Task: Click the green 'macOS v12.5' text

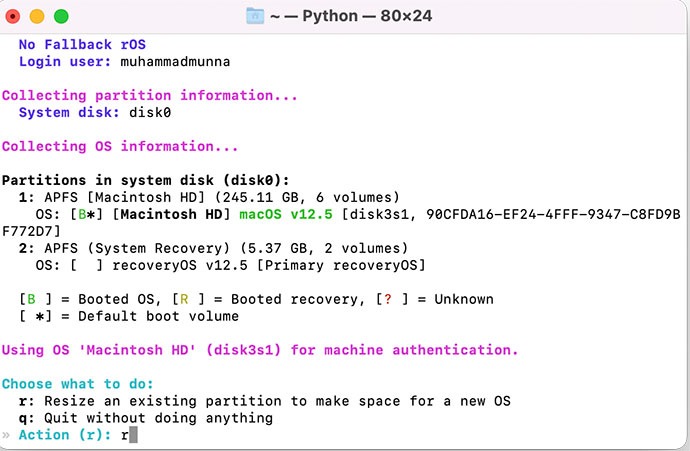Action: point(286,214)
